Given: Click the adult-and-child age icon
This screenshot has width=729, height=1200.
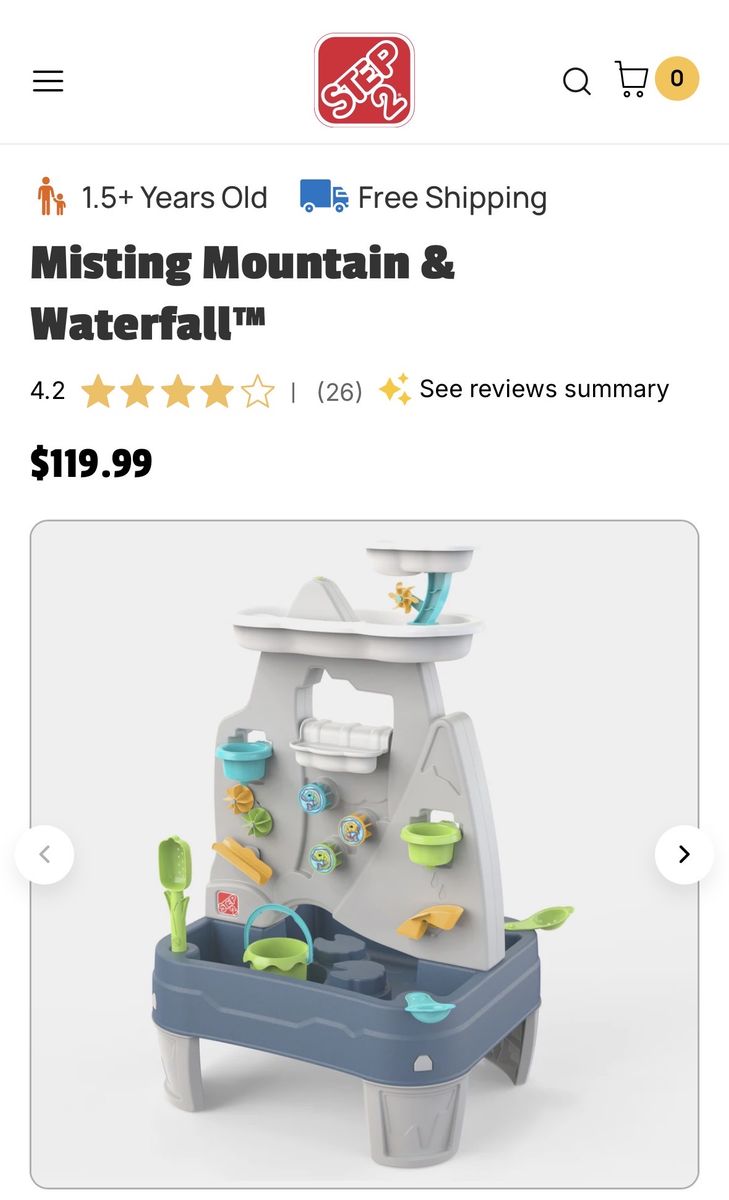Looking at the screenshot, I should pyautogui.click(x=52, y=197).
